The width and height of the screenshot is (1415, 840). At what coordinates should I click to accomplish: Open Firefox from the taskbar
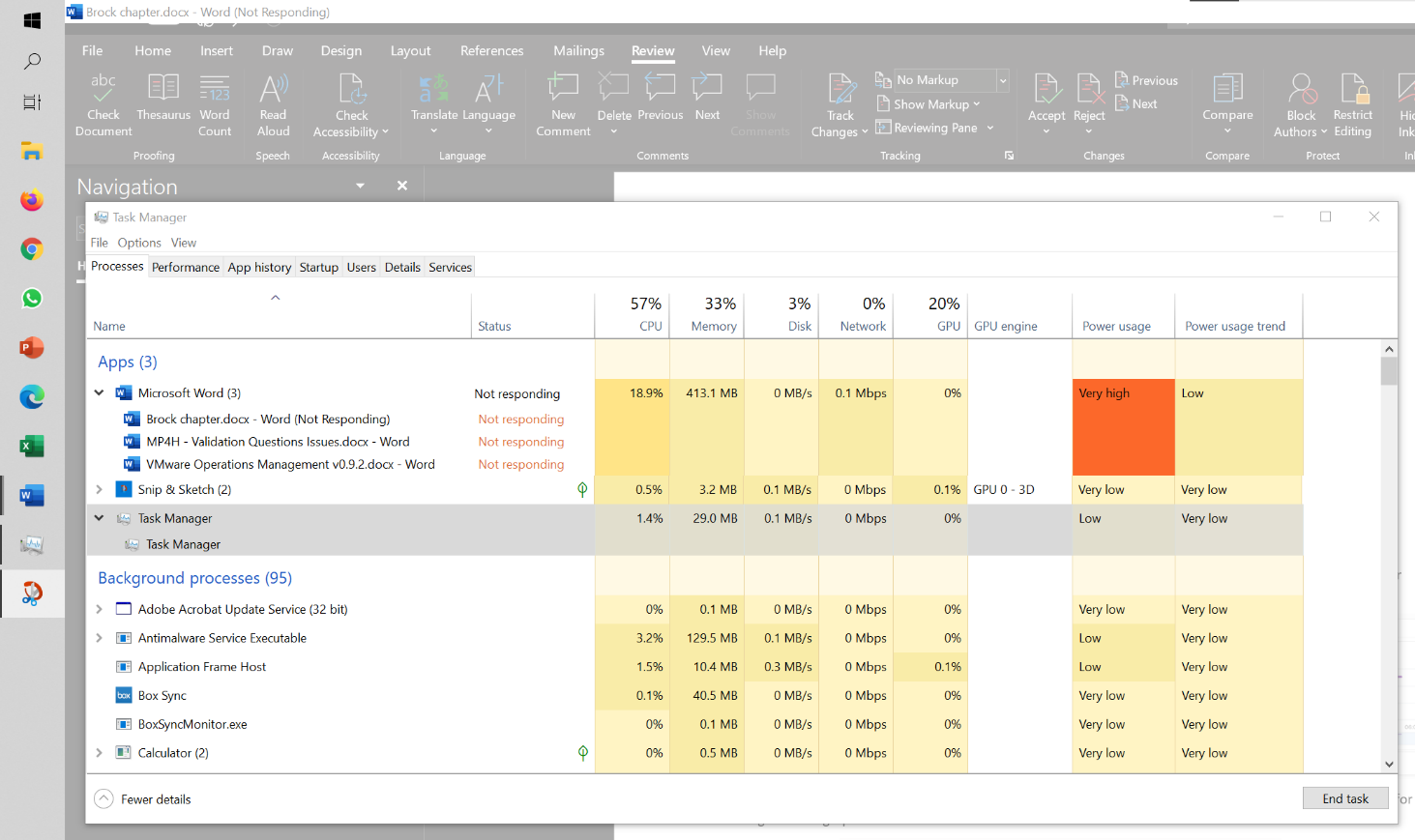point(32,200)
